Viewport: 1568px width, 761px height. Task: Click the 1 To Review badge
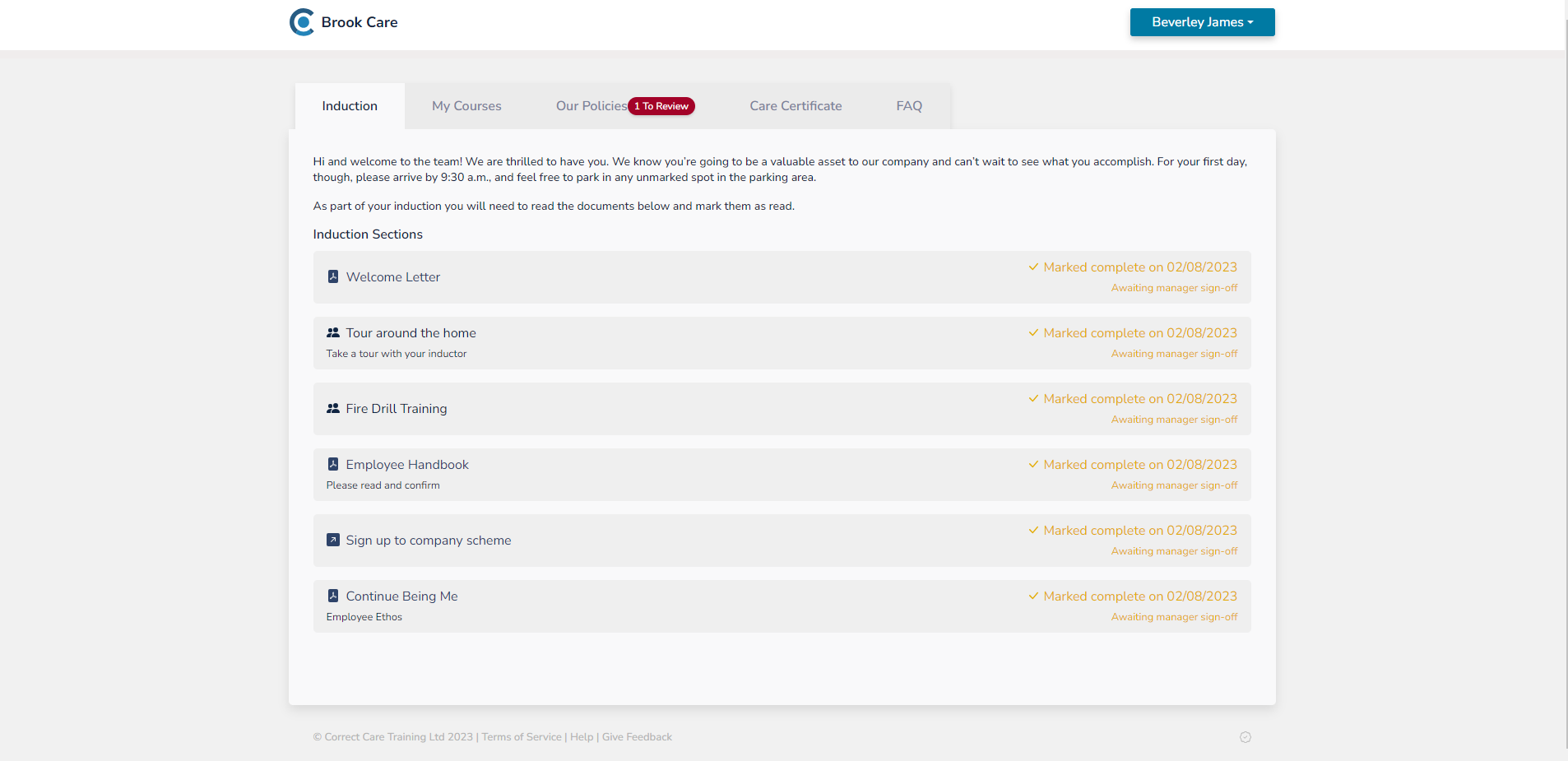point(661,106)
